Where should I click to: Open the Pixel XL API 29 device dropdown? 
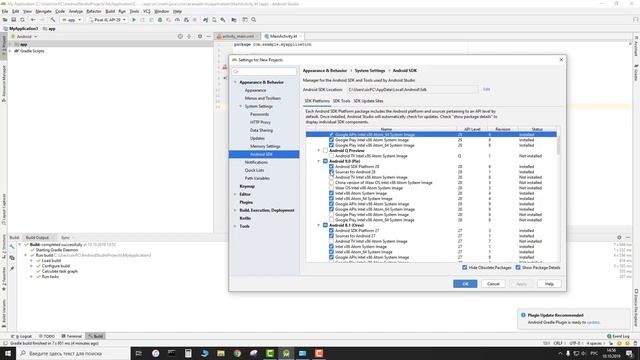[107, 20]
